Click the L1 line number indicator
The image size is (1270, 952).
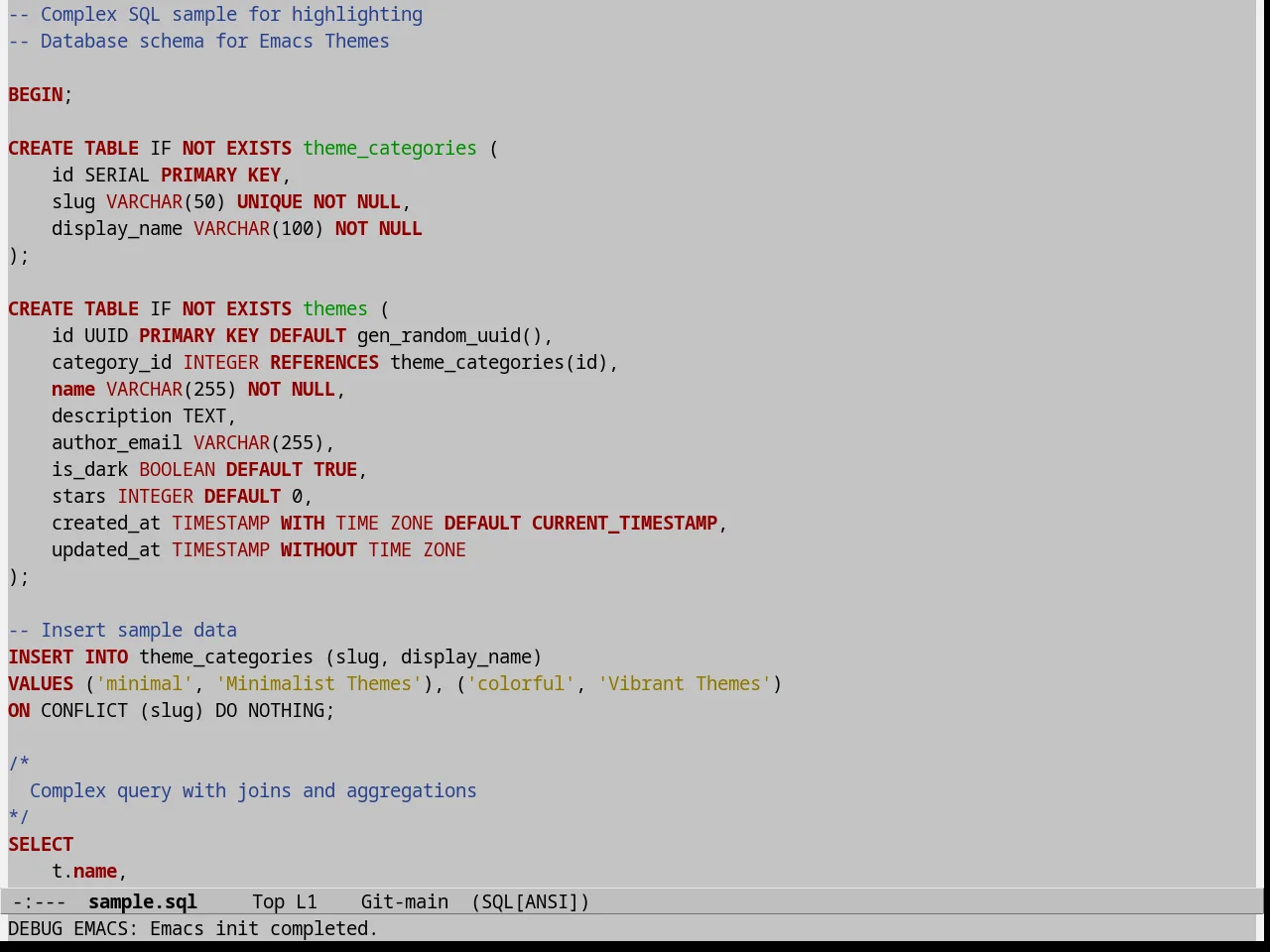(307, 901)
